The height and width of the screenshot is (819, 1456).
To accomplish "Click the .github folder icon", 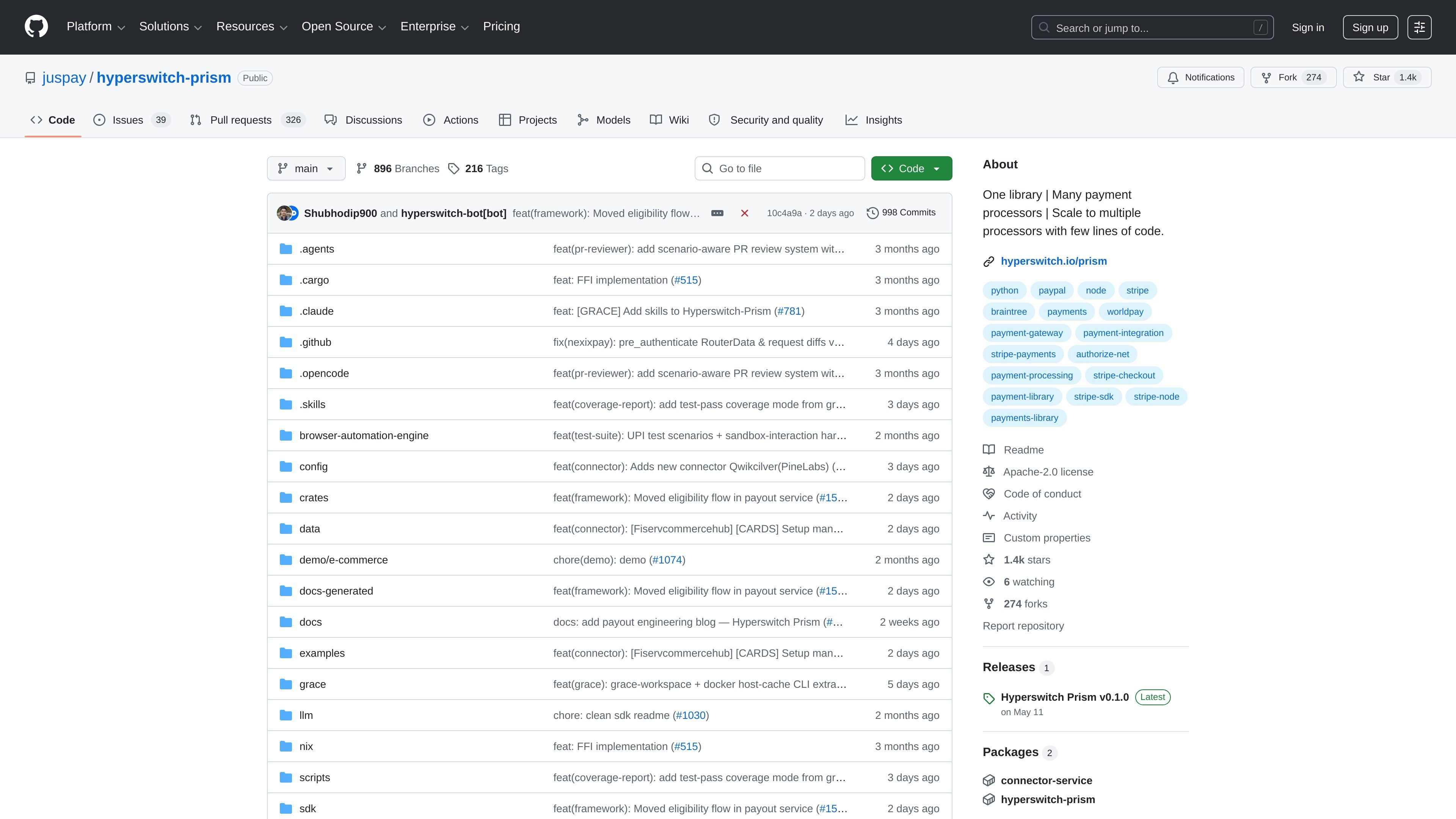I will pos(286,342).
